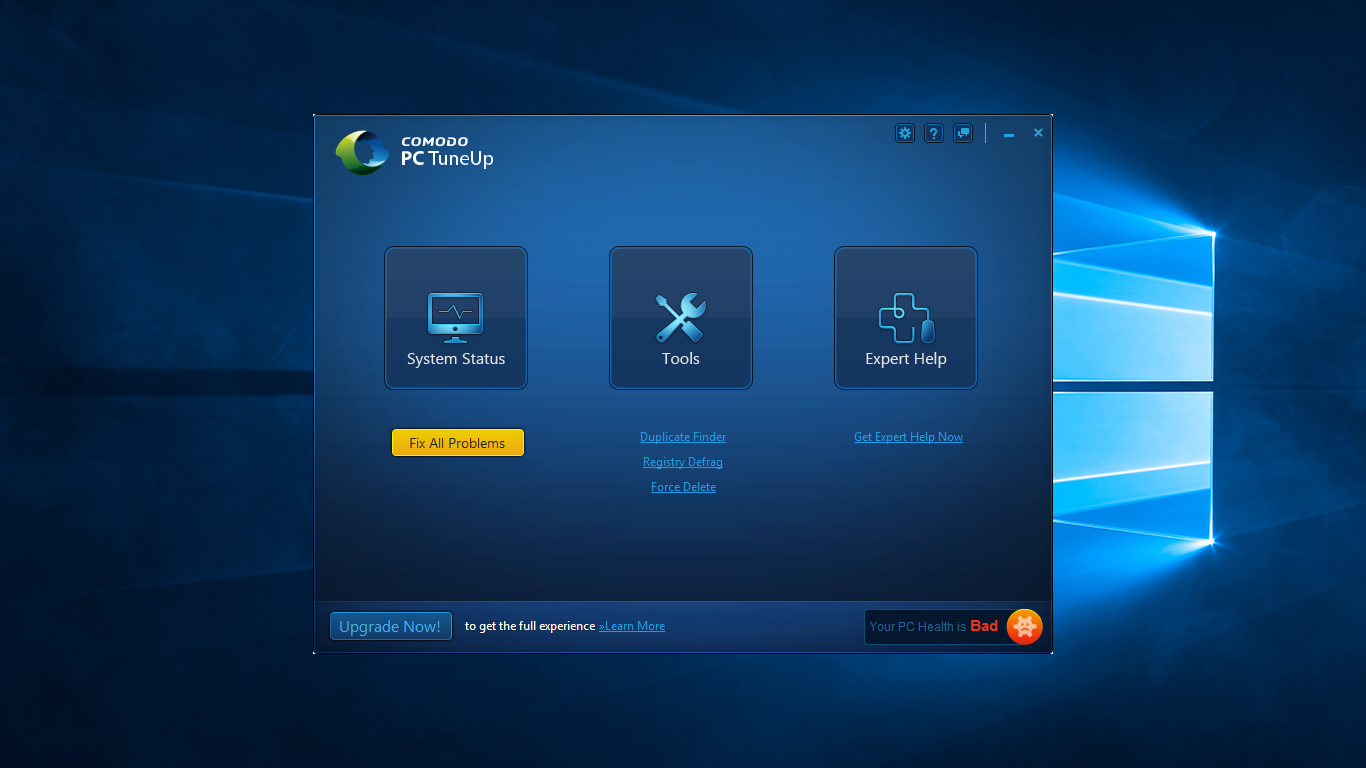Viewport: 1366px width, 768px height.
Task: Open the Force Delete tool
Action: [683, 486]
